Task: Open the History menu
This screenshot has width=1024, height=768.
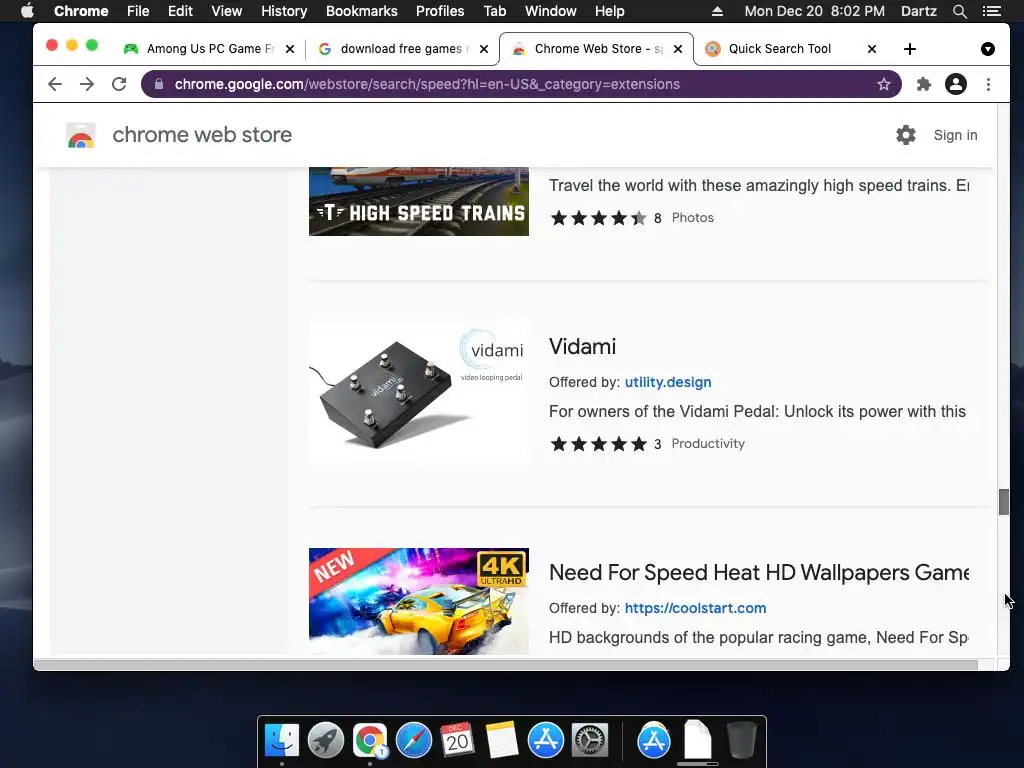Action: coord(283,11)
